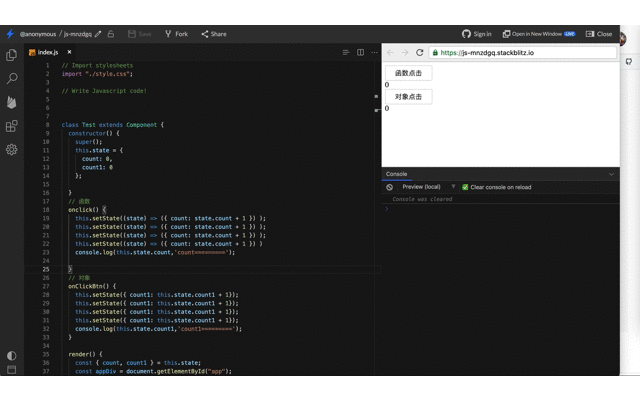Open the search sidebar icon
Image resolution: width=640 pixels, height=400 pixels.
[12, 78]
